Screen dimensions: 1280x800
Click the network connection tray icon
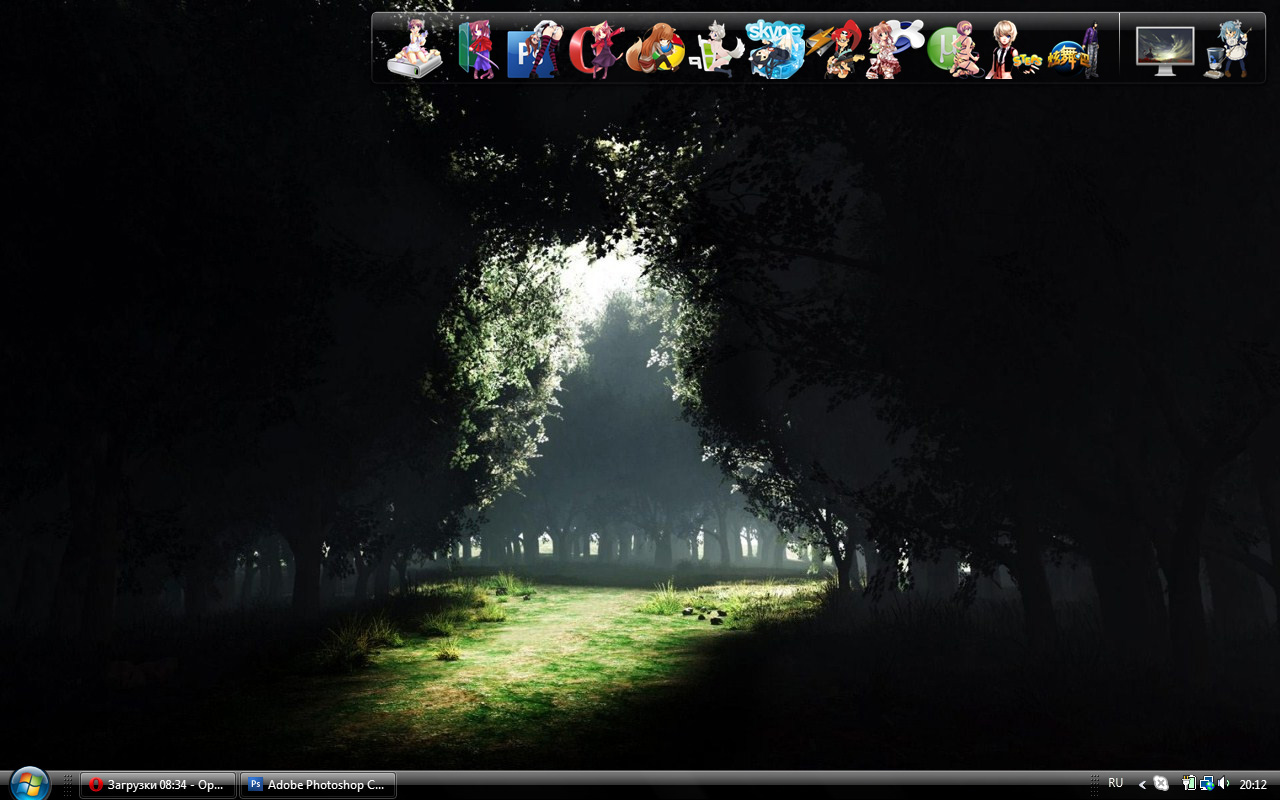[1206, 784]
